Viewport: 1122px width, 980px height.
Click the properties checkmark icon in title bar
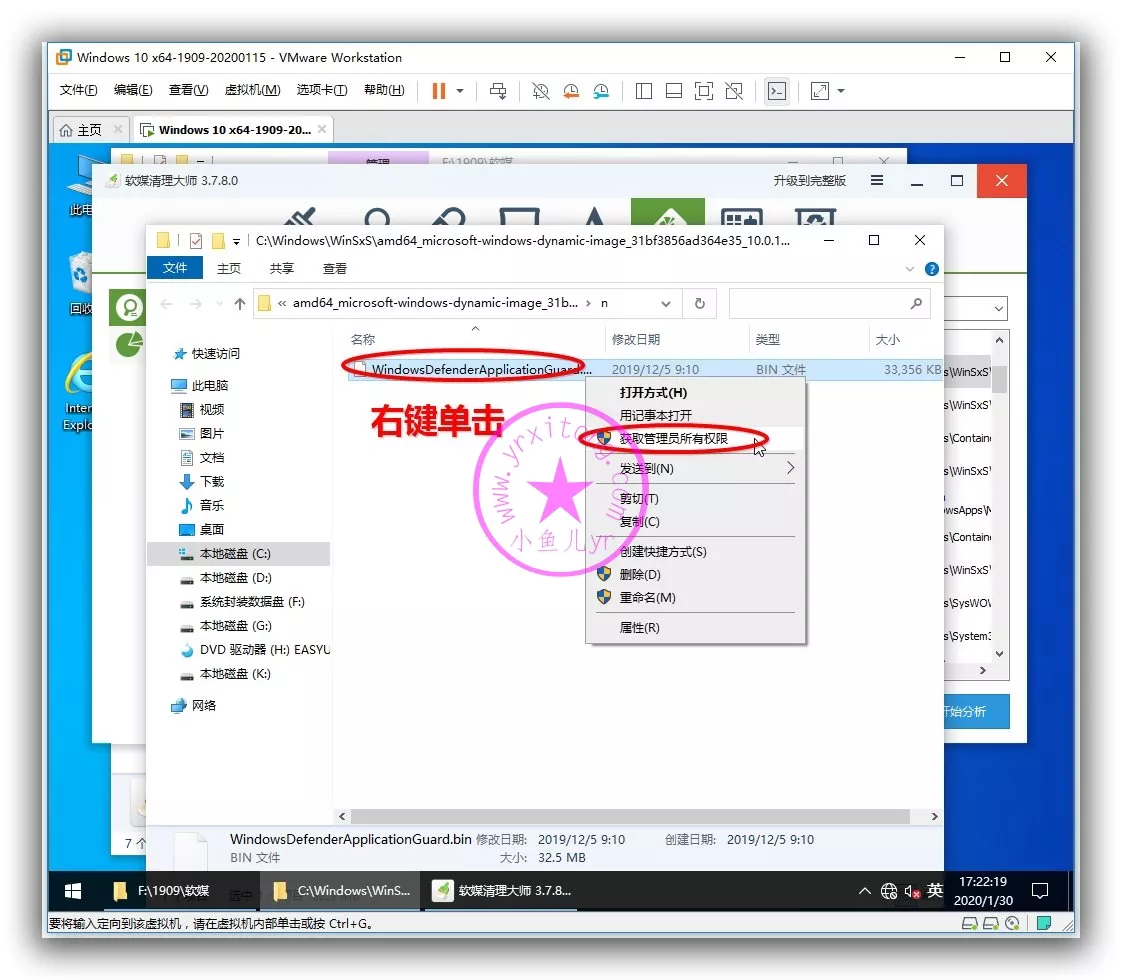tap(195, 241)
